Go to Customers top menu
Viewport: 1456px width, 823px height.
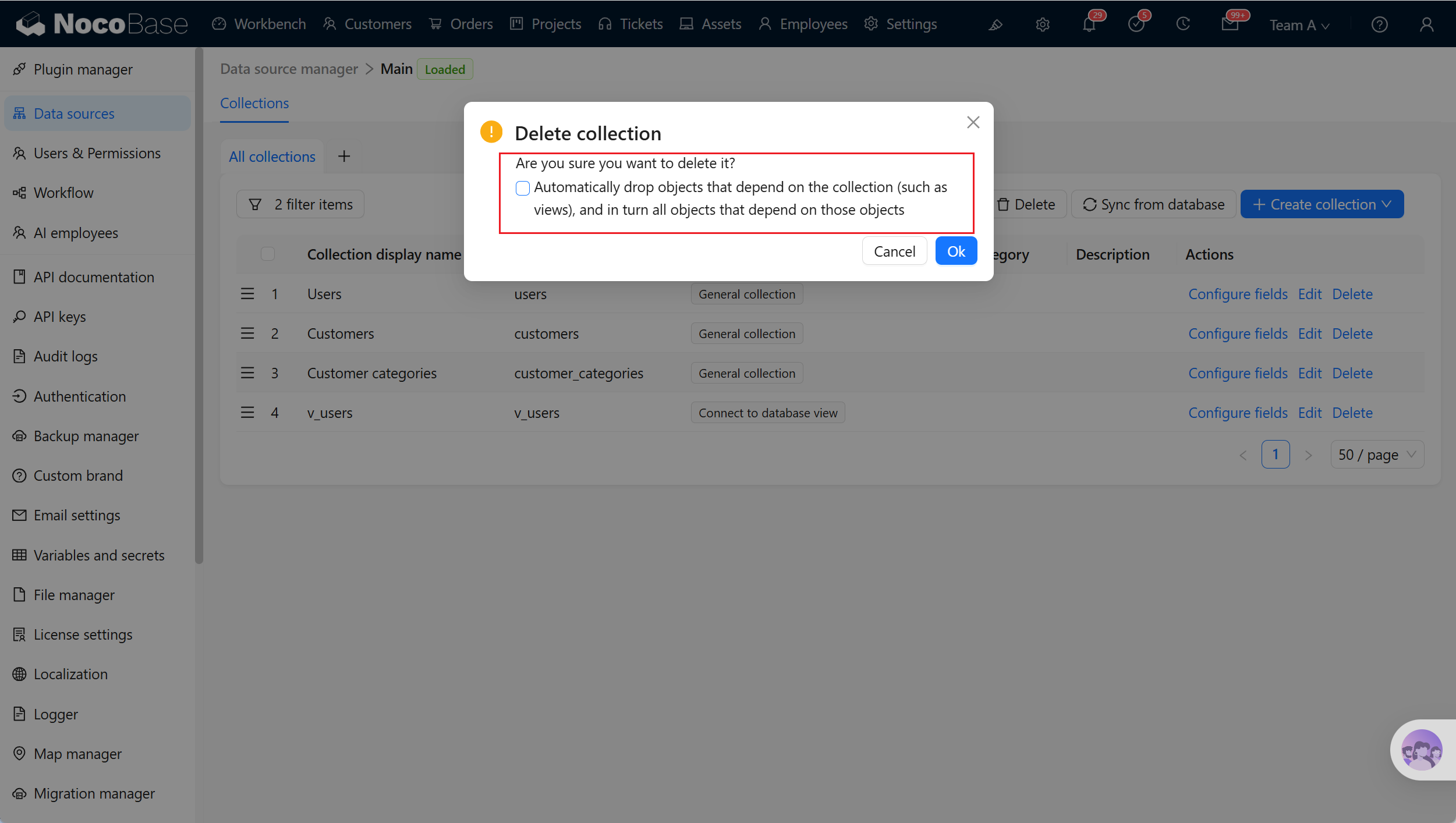(367, 24)
